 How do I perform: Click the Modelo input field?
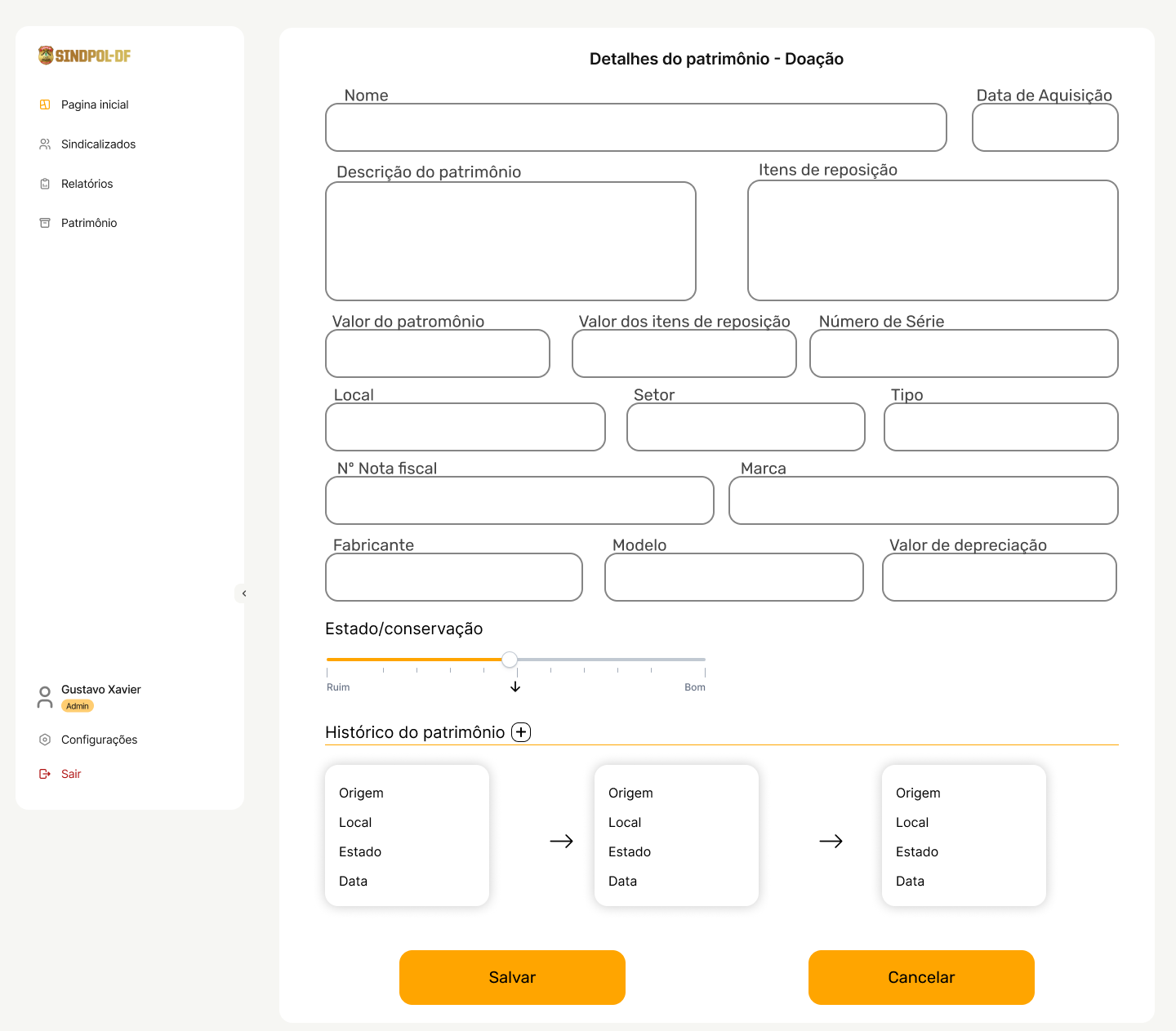tap(734, 577)
